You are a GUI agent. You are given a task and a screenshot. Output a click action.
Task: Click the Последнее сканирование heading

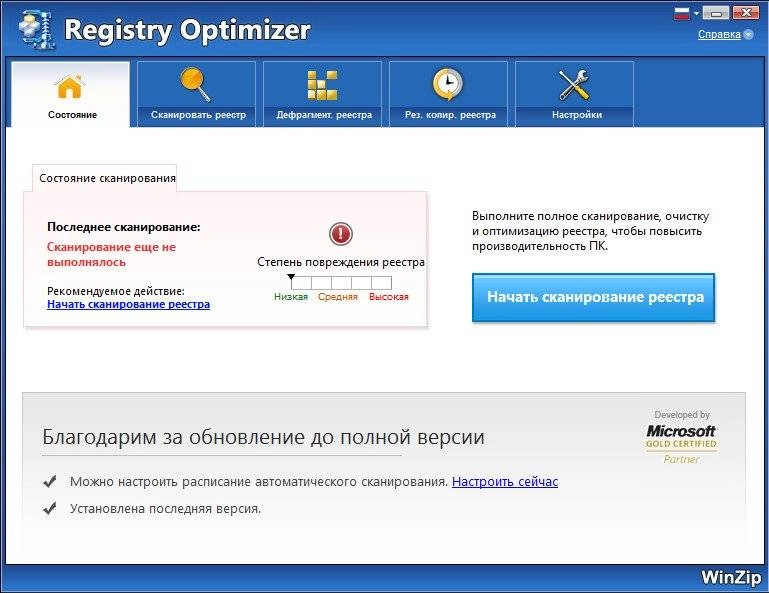[124, 227]
